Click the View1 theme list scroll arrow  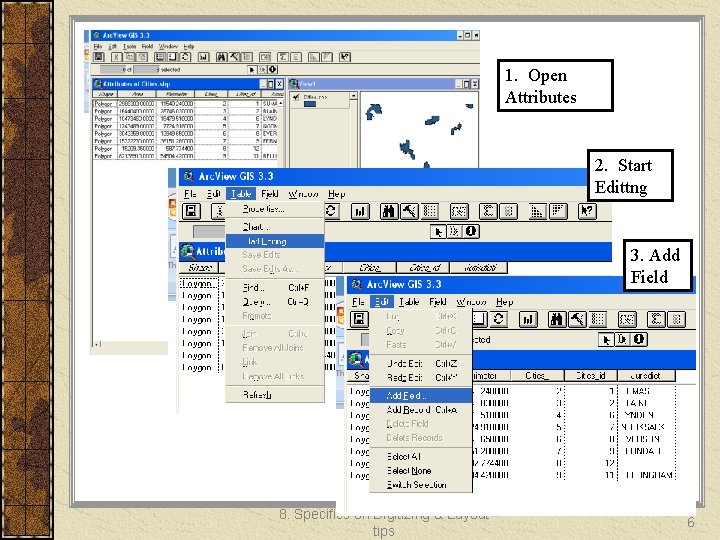(x=354, y=96)
